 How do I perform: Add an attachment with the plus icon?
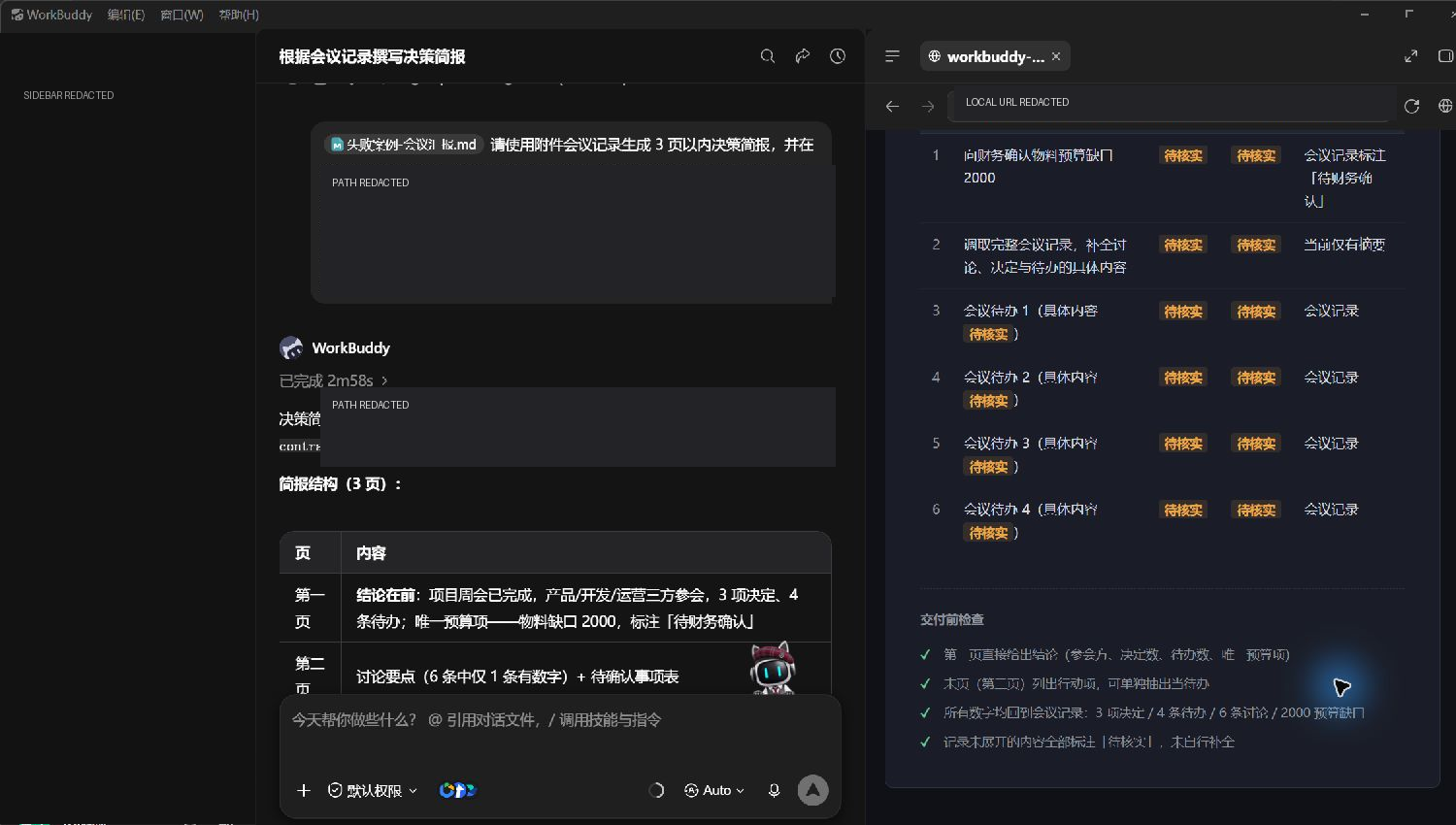(x=304, y=790)
